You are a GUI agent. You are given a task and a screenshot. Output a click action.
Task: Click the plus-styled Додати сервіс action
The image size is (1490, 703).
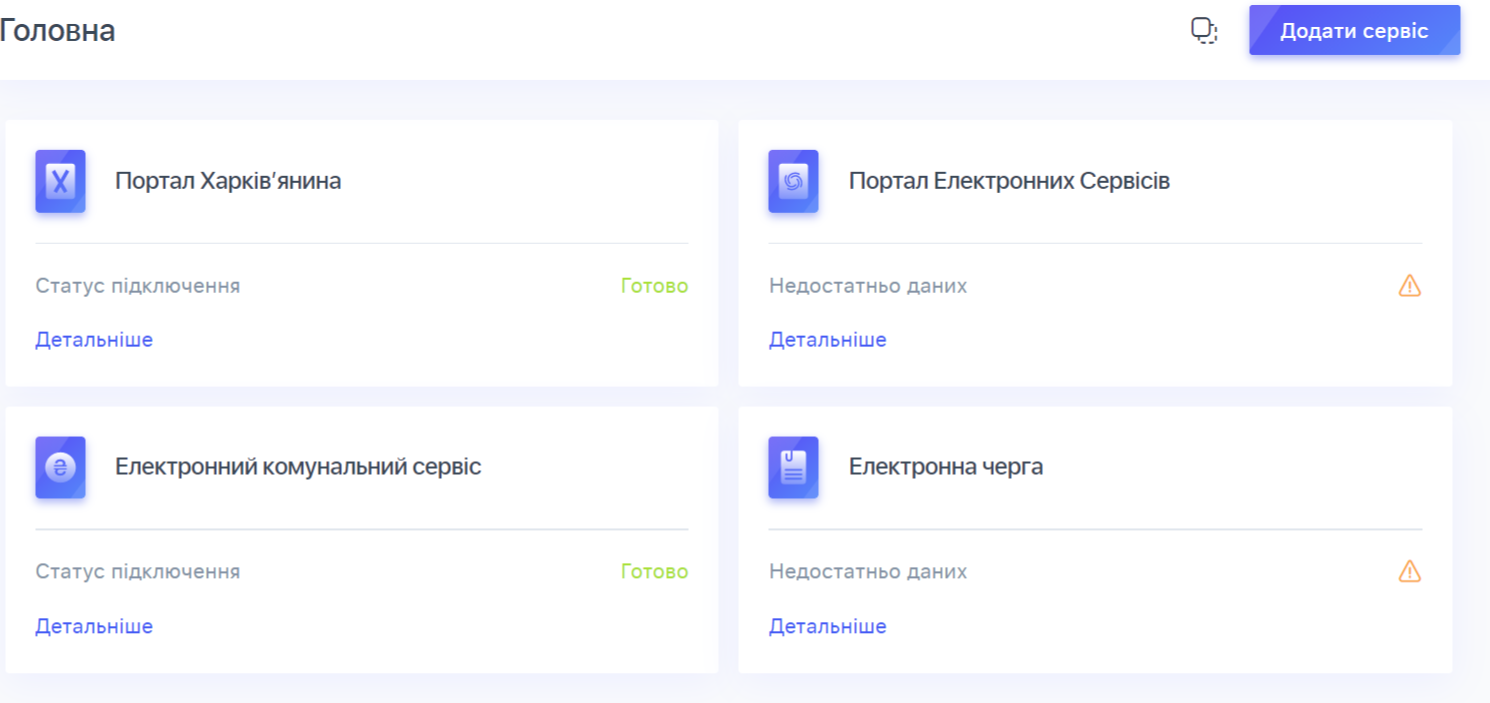[x=1355, y=30]
